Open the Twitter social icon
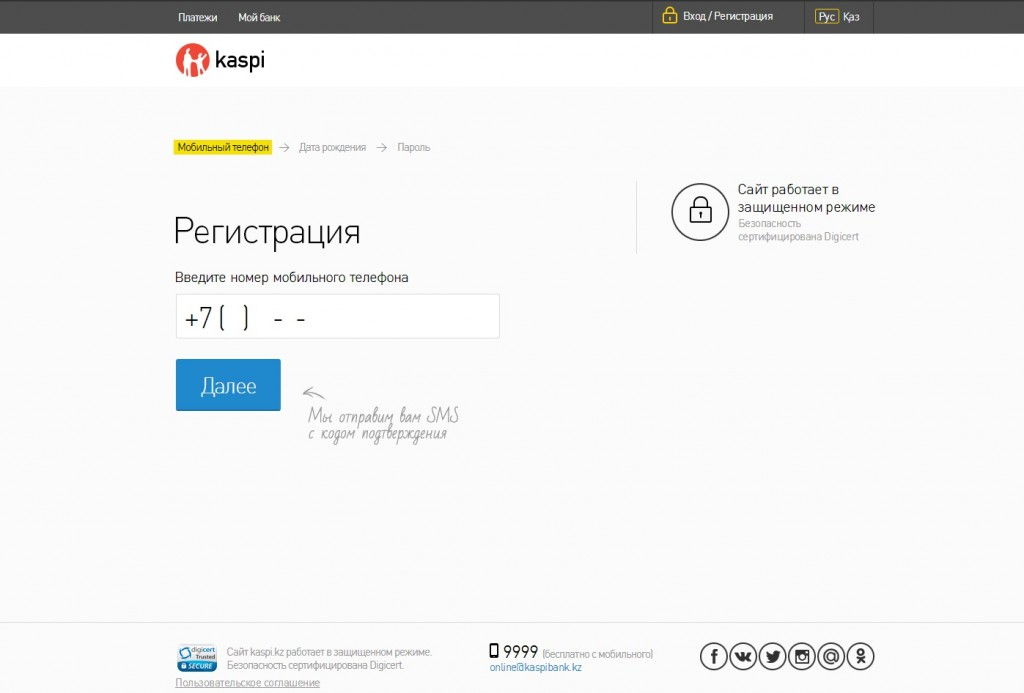The width and height of the screenshot is (1024, 693). click(772, 656)
